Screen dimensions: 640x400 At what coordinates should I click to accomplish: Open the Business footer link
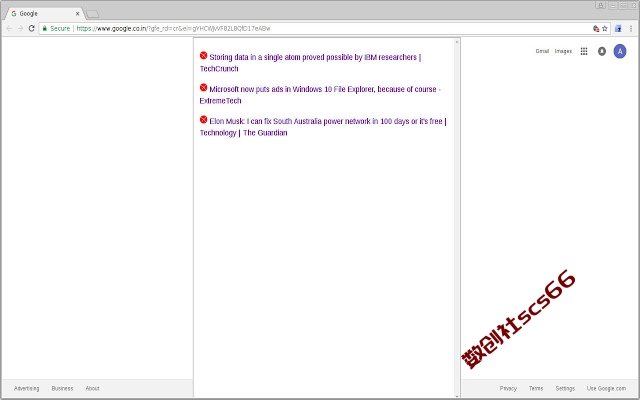click(x=62, y=388)
